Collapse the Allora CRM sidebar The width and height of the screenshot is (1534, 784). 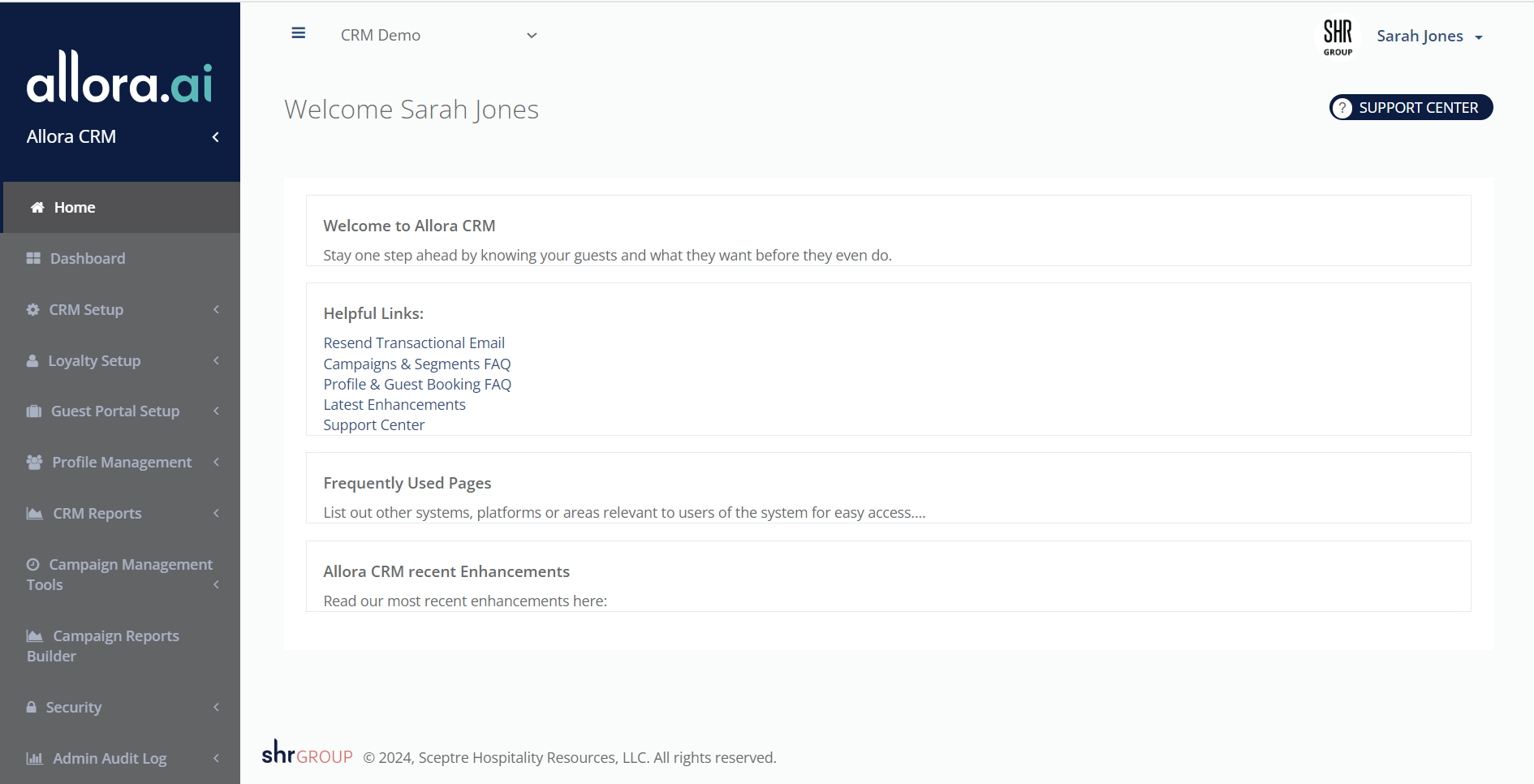pyautogui.click(x=215, y=136)
